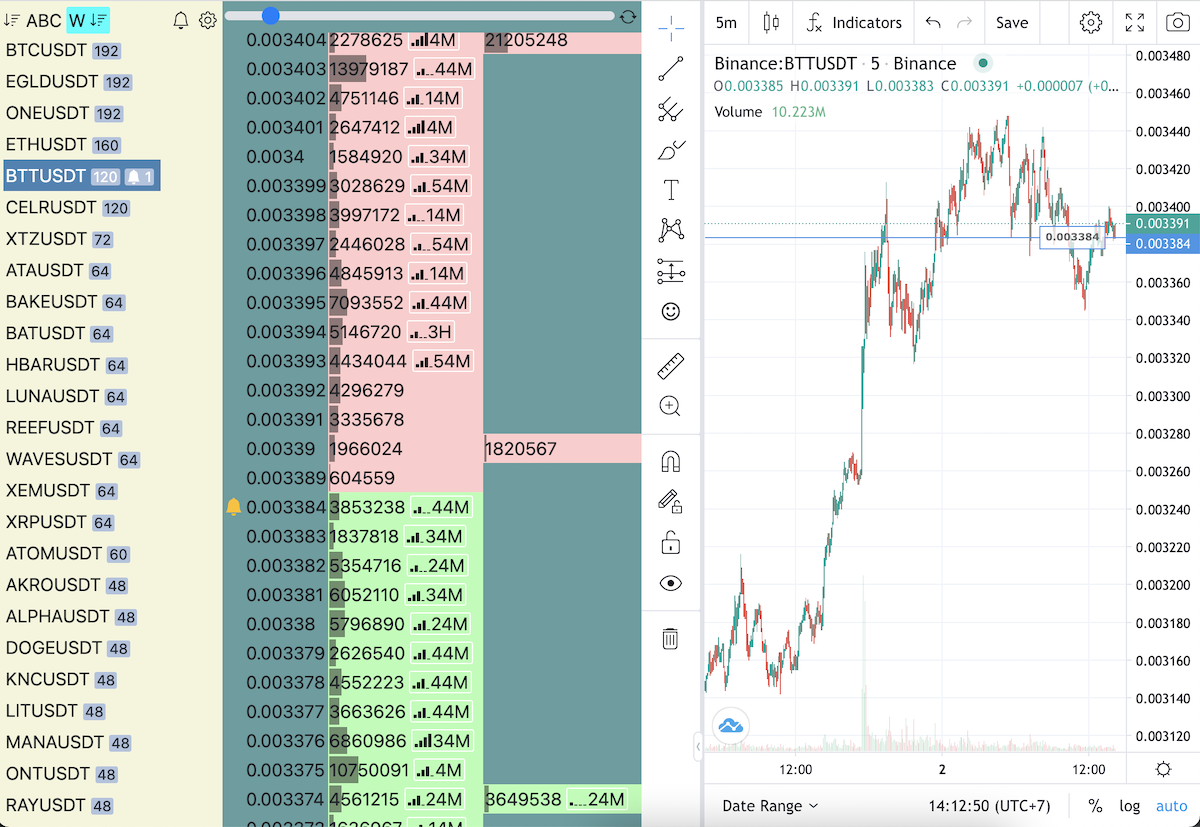Remove drawings with the trash icon

click(x=671, y=638)
